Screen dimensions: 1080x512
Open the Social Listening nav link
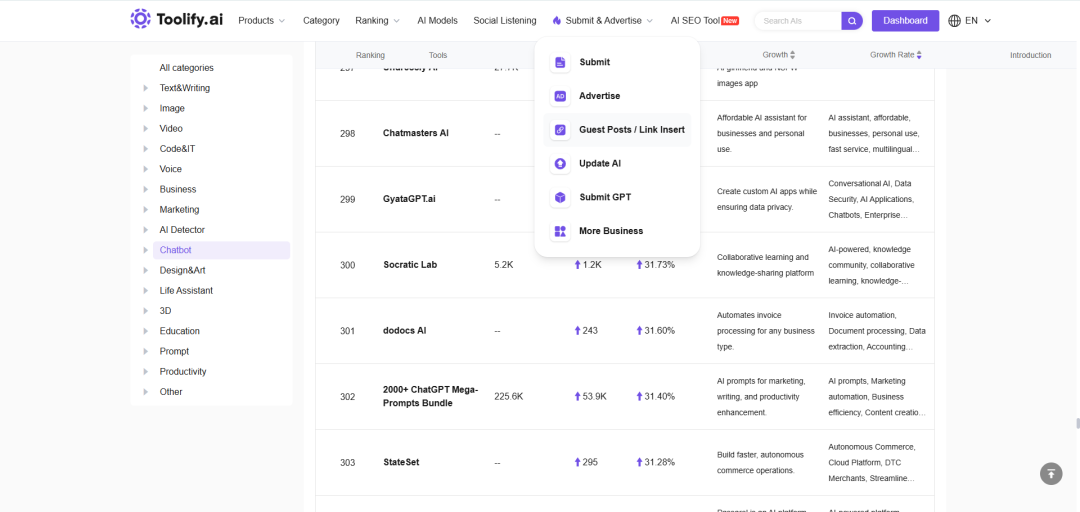(505, 21)
